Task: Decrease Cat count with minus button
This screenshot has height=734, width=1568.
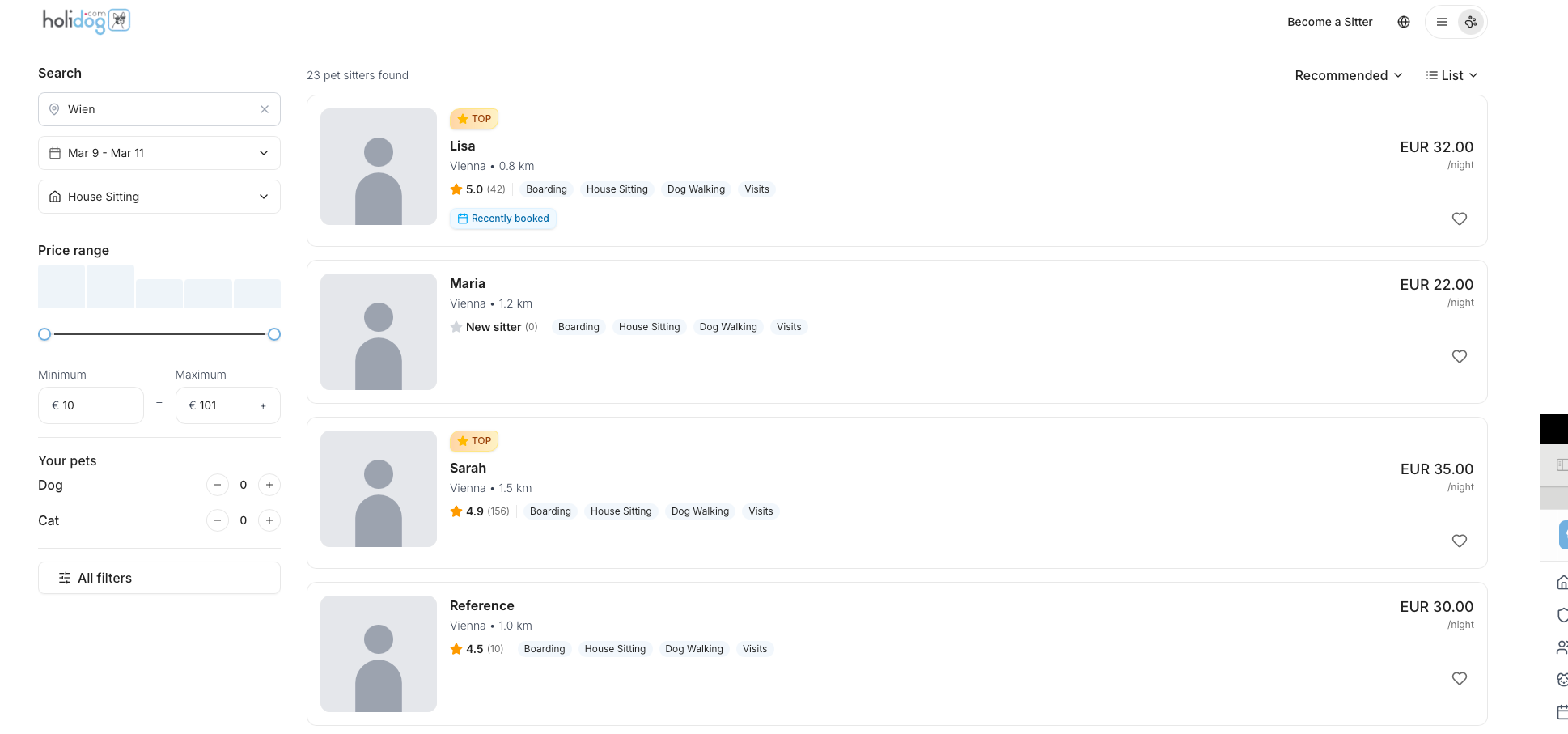Action: pos(218,520)
